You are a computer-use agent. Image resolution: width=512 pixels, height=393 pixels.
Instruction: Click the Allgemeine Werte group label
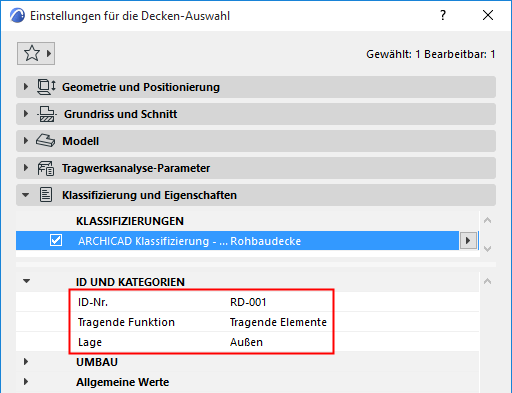[122, 382]
